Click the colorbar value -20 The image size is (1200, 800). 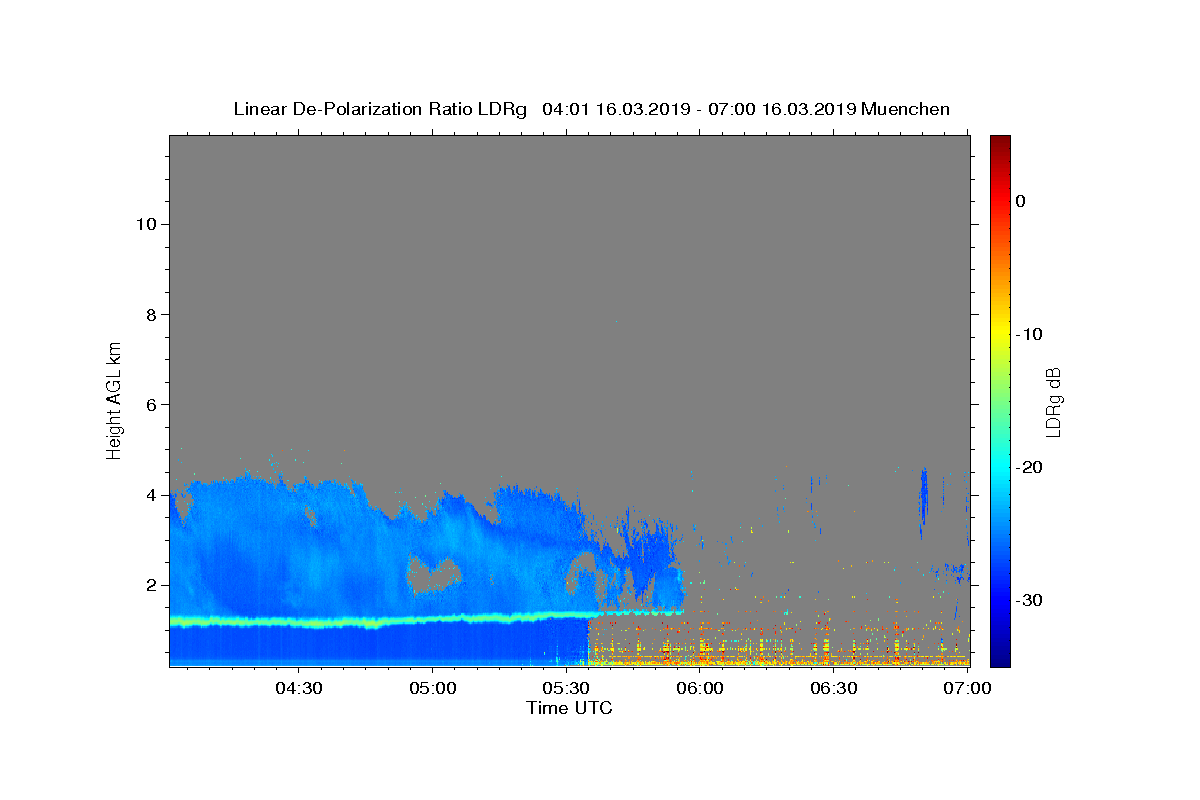pos(1029,467)
